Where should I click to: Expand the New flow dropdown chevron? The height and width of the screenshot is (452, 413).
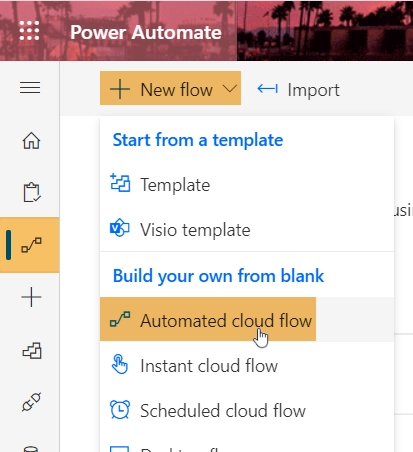230,89
